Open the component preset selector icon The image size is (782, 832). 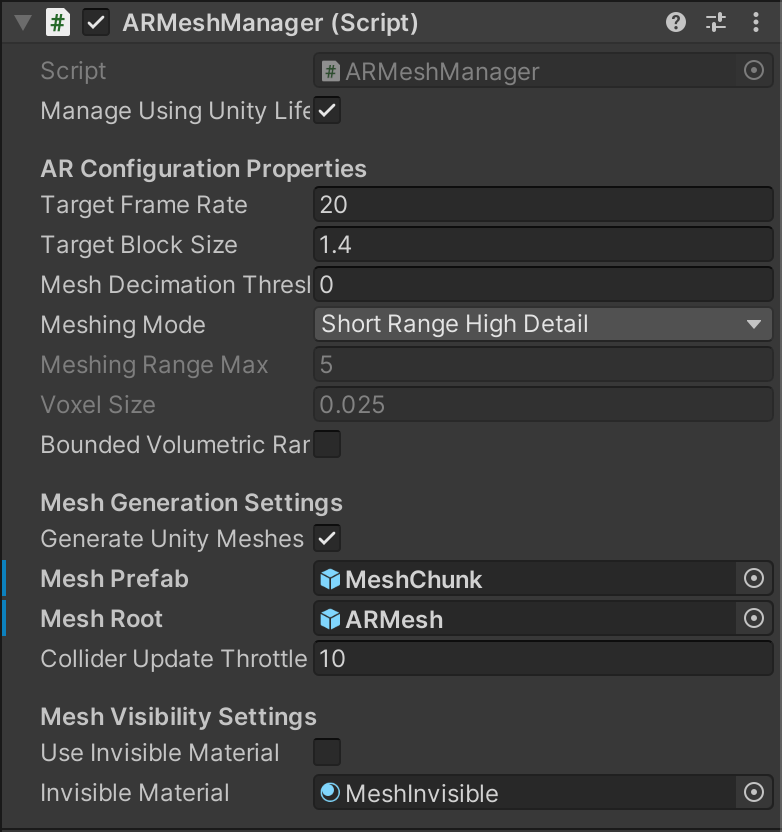[716, 22]
